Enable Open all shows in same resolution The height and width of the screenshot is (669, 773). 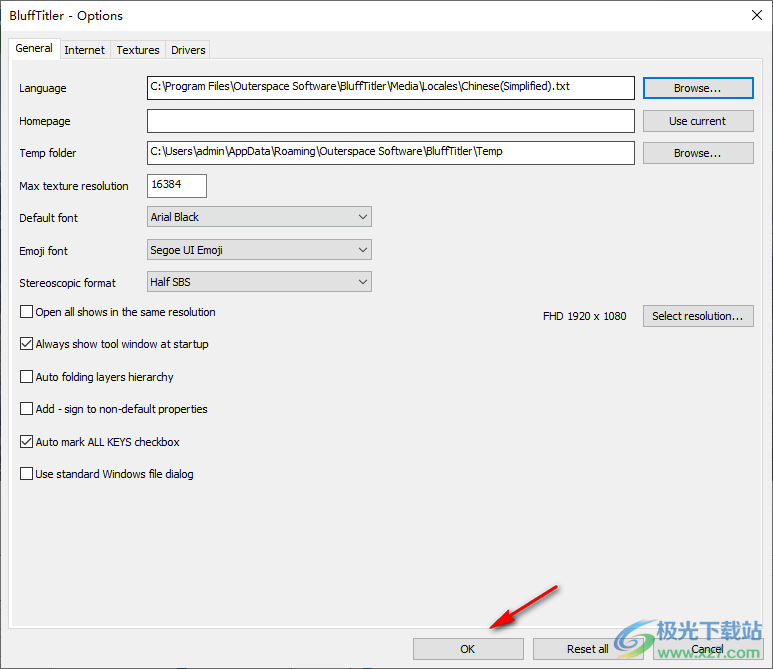[27, 312]
